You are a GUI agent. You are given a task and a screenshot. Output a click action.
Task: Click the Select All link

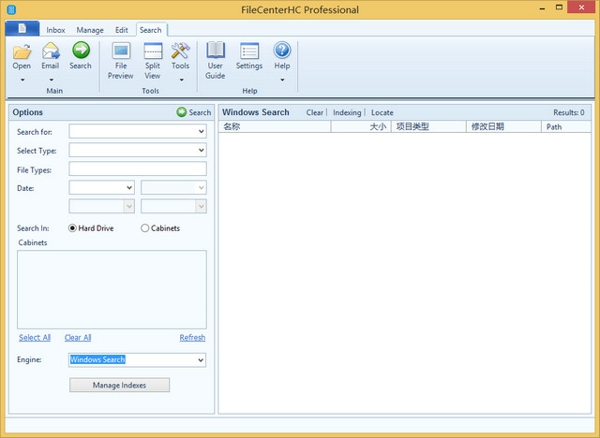coord(35,338)
